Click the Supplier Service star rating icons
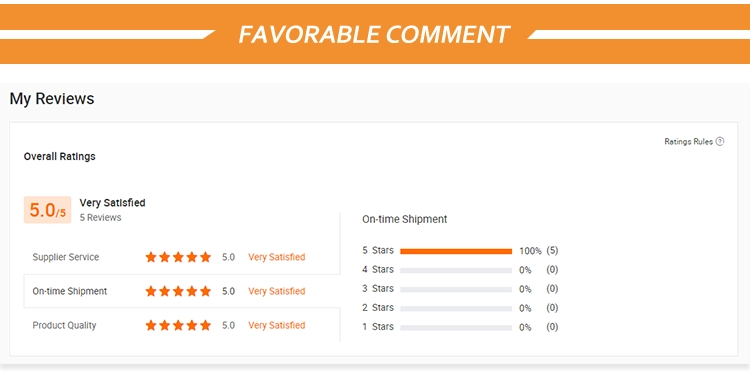Image resolution: width=750 pixels, height=387 pixels. click(178, 257)
